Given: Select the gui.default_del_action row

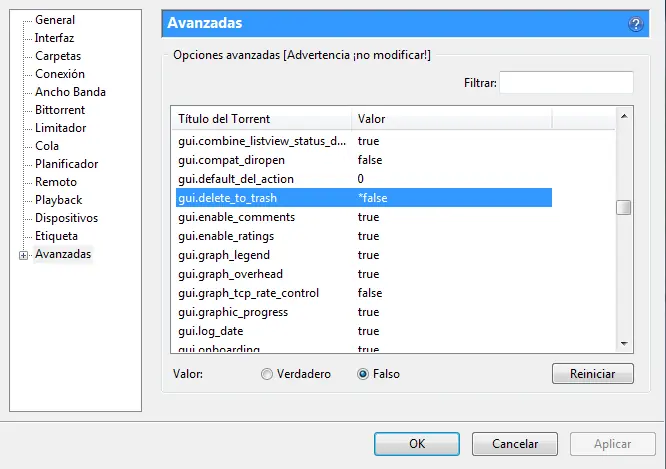Looking at the screenshot, I should point(364,179).
